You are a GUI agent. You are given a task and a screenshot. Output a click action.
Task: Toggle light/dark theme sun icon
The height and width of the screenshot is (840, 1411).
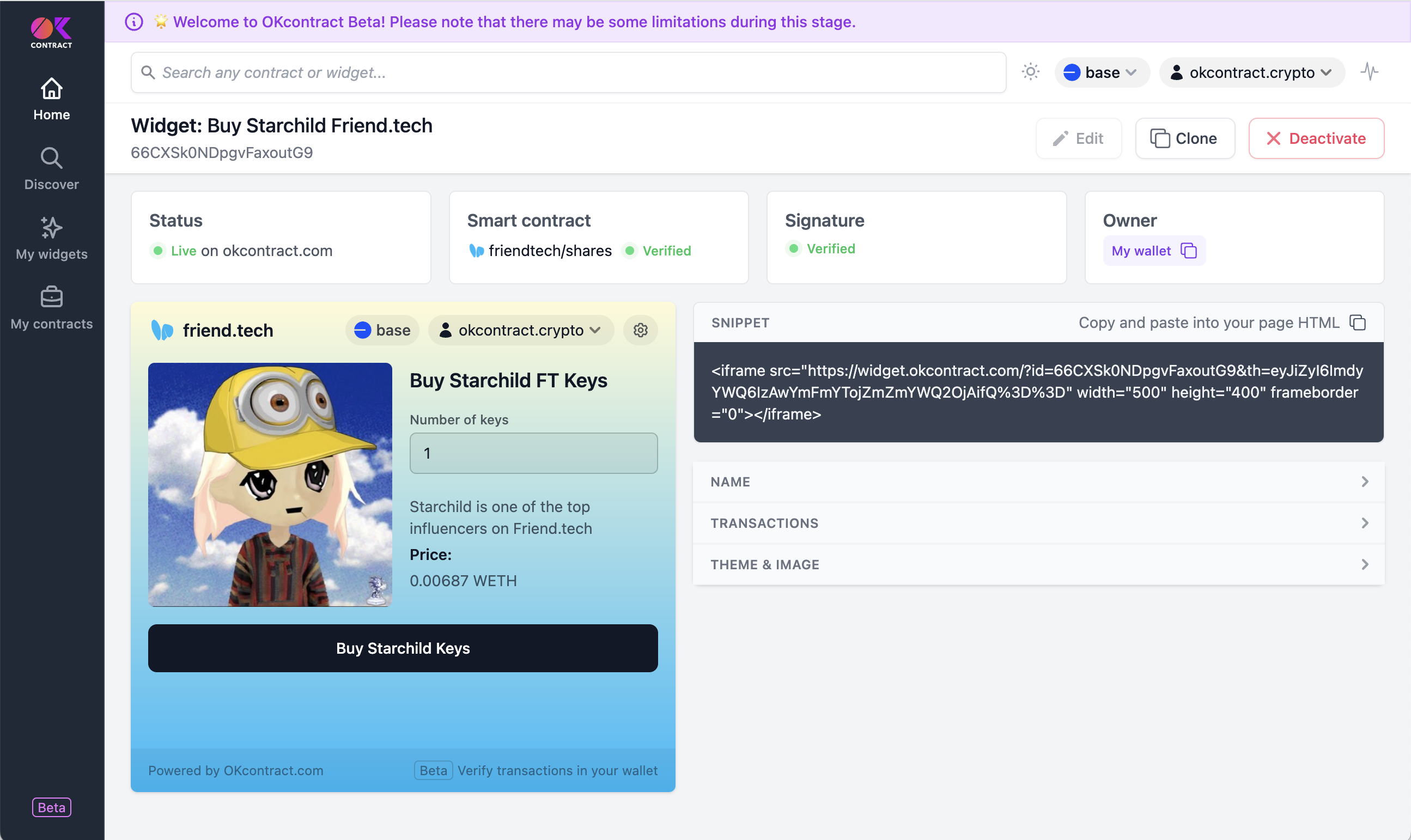[1030, 72]
